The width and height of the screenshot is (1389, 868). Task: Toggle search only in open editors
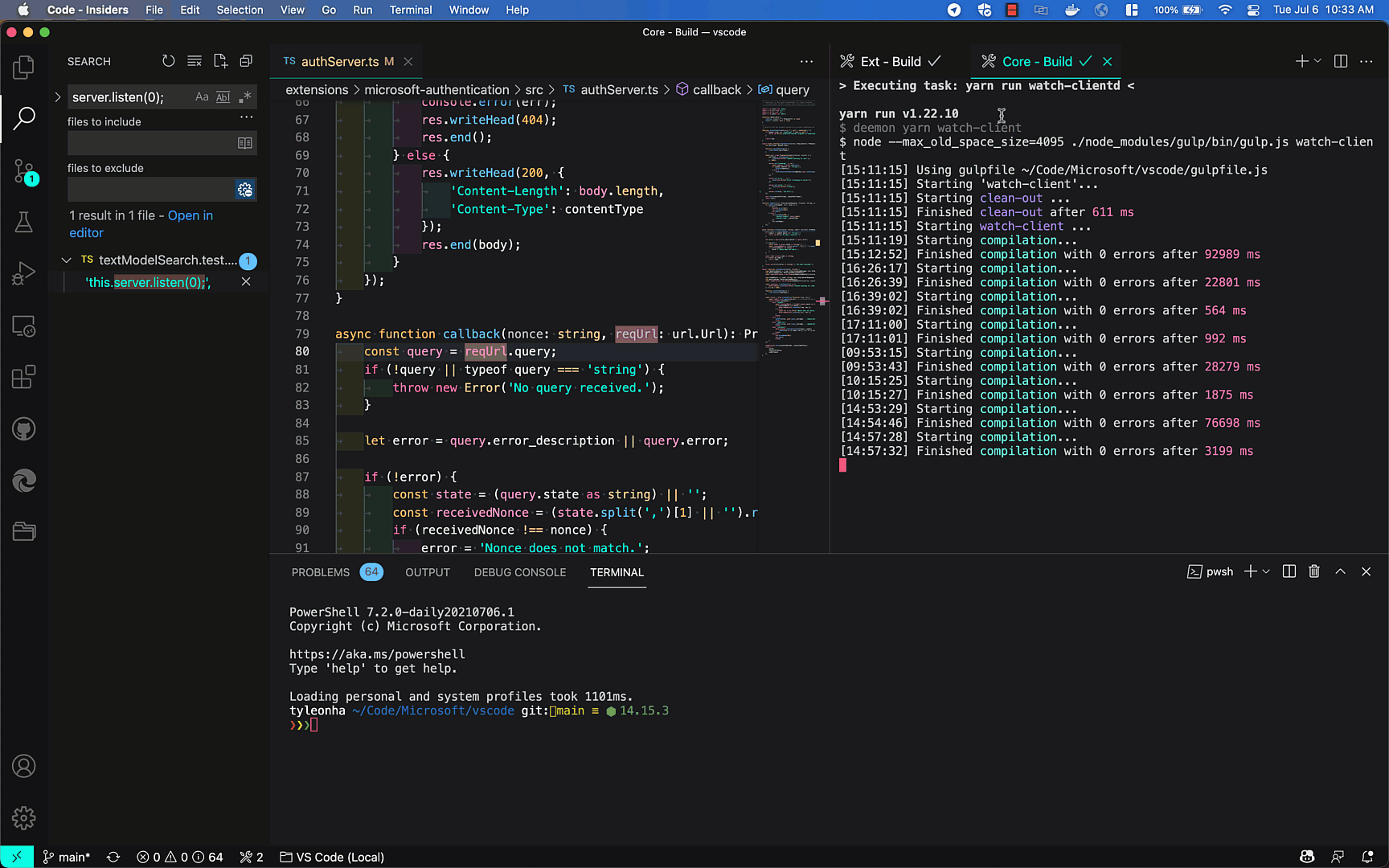pyautogui.click(x=245, y=143)
